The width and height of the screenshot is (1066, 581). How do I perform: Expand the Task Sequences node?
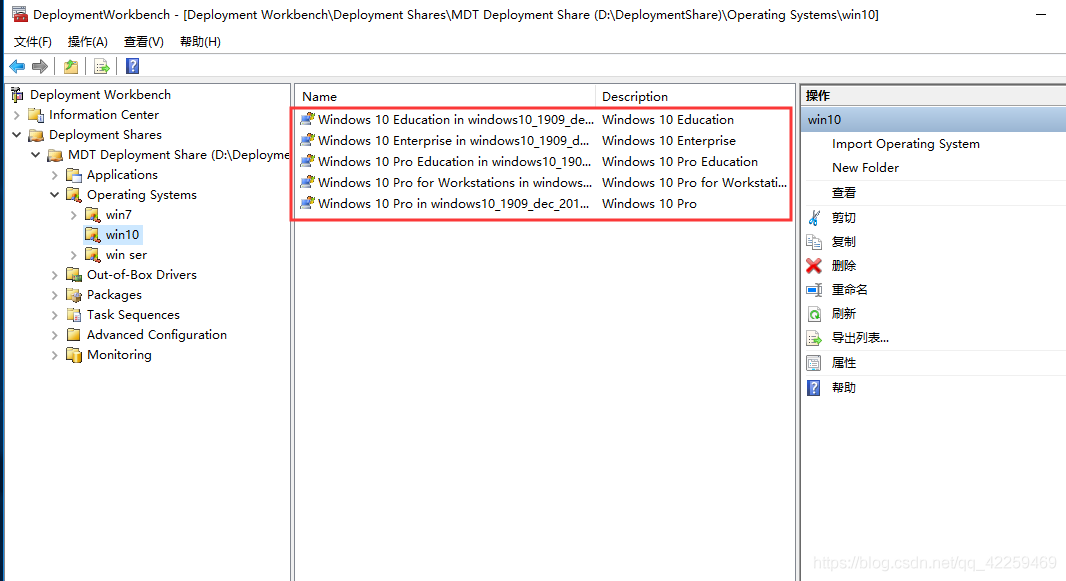click(x=55, y=315)
